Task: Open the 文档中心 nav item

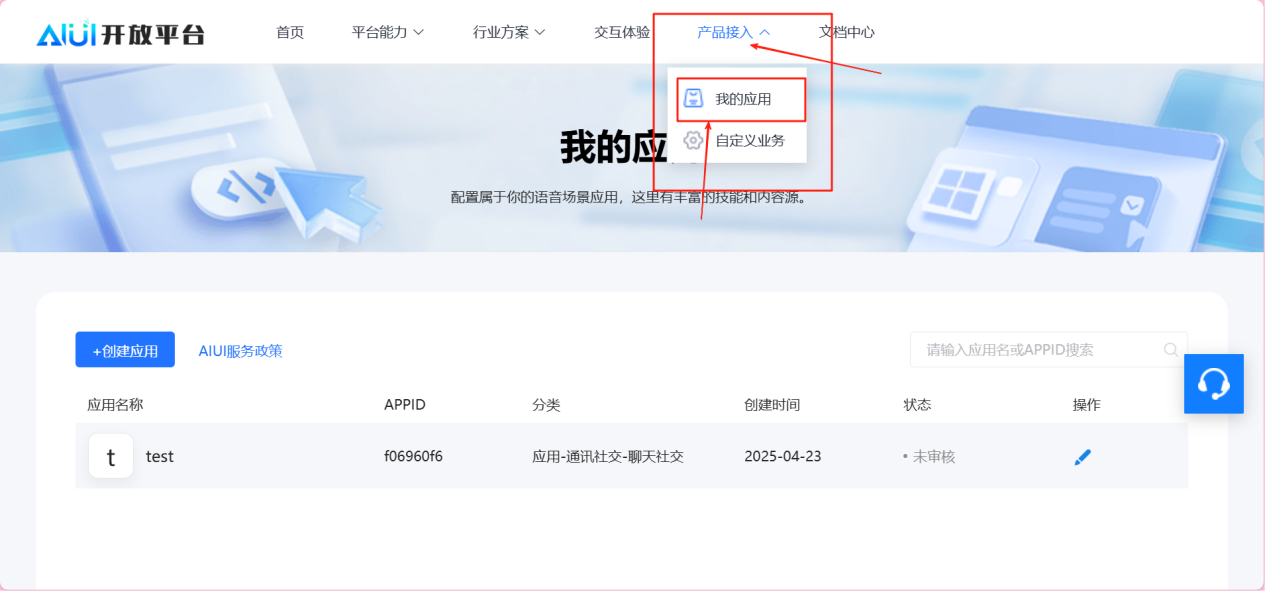Action: (x=846, y=32)
